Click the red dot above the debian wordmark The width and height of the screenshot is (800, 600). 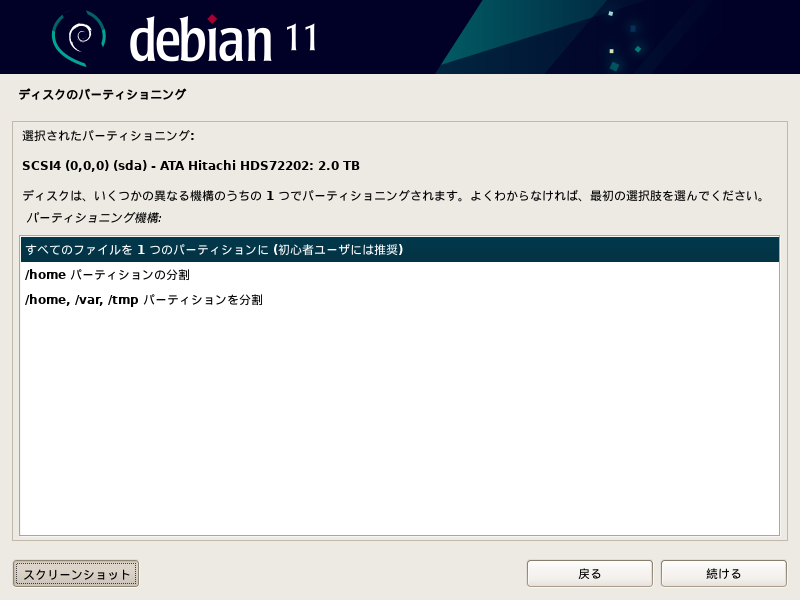[x=212, y=19]
